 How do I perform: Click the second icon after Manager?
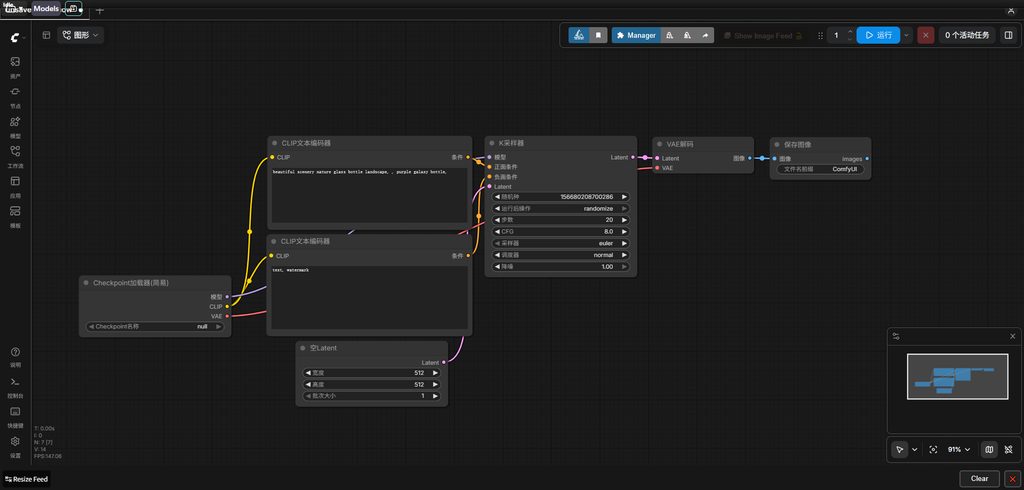point(687,35)
